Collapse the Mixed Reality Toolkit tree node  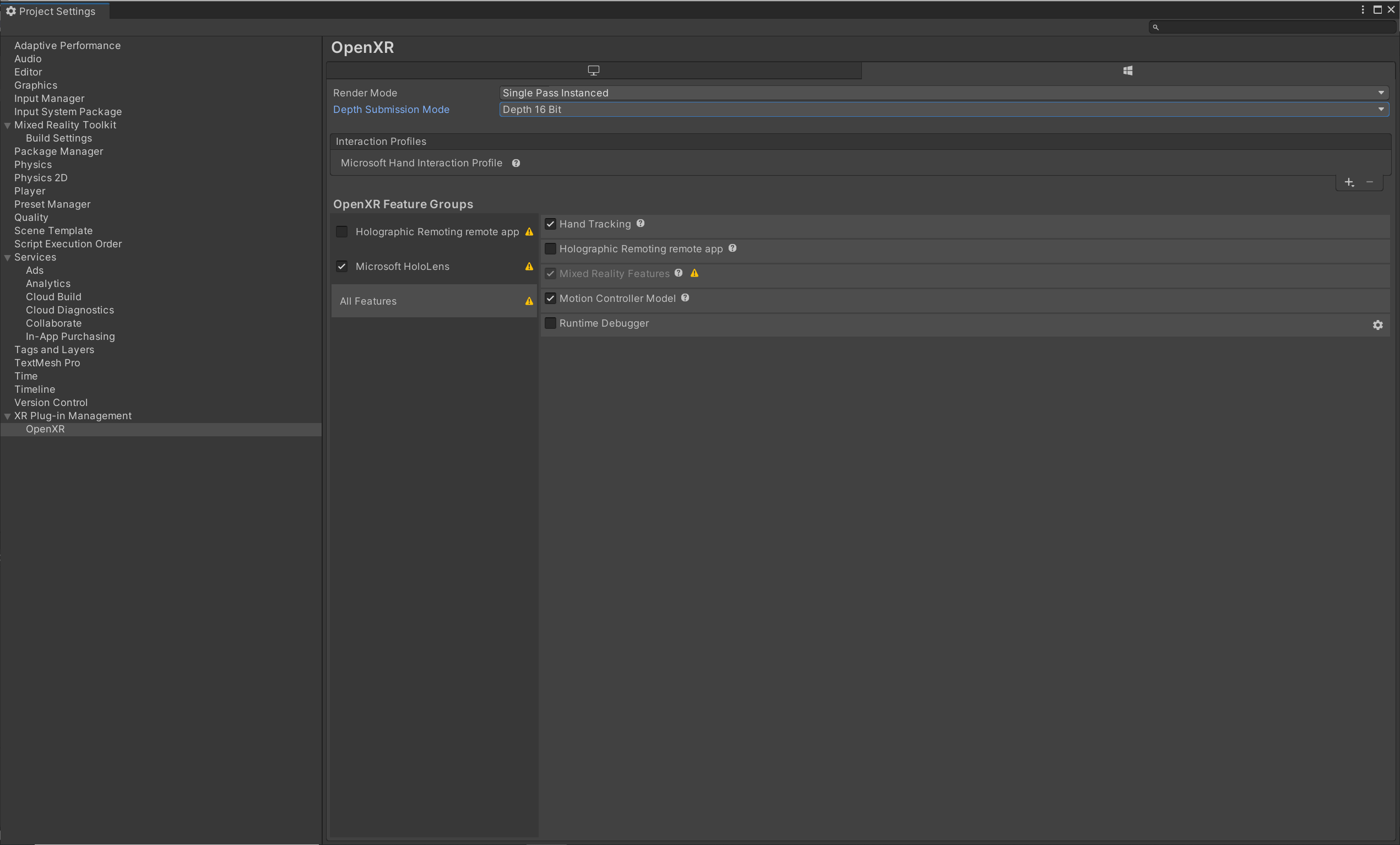(7, 126)
